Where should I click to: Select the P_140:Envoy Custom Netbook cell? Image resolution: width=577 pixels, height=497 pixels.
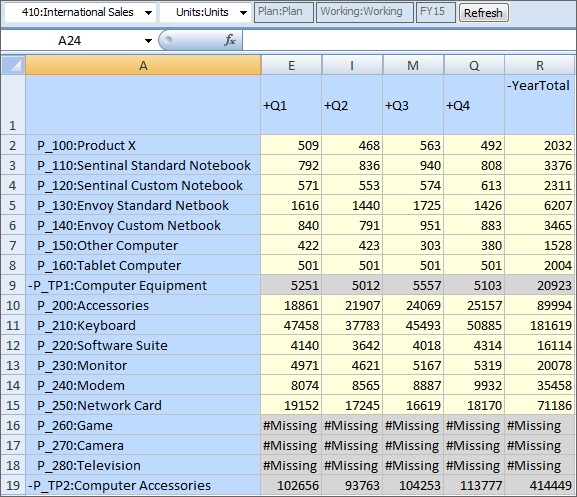point(143,225)
